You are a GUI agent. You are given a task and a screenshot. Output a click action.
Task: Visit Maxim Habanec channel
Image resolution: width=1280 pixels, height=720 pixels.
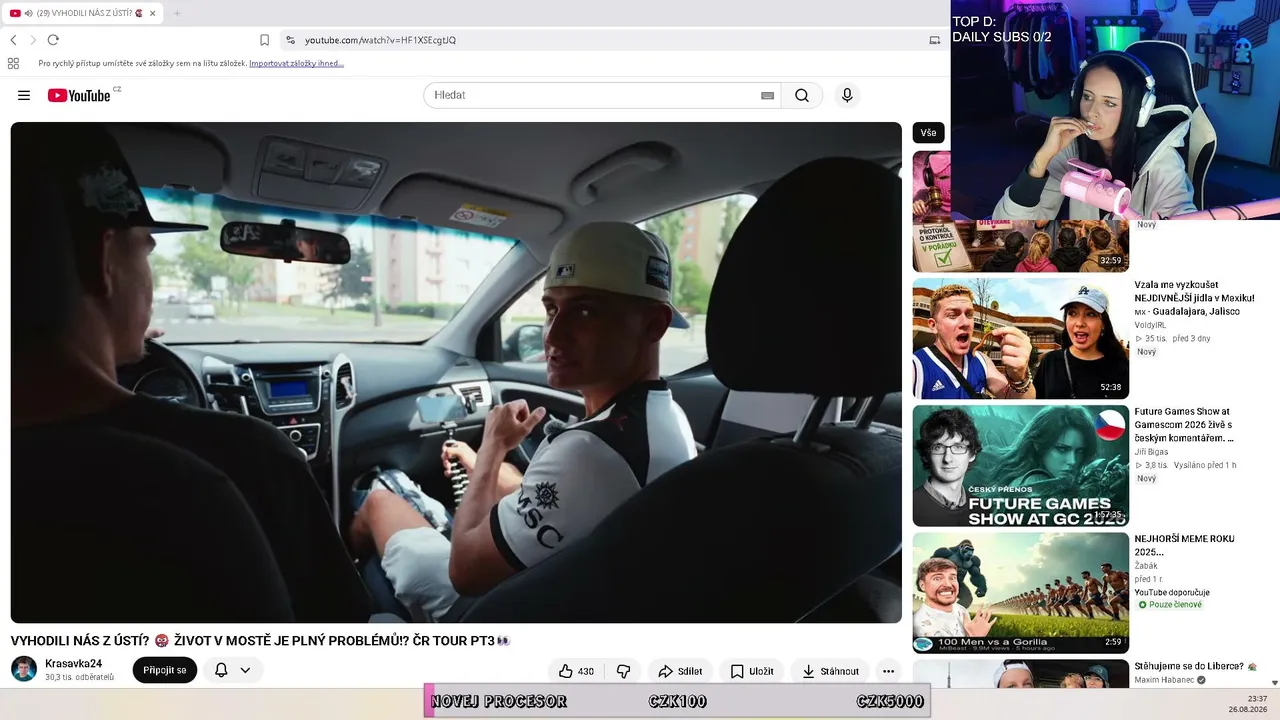point(1164,680)
